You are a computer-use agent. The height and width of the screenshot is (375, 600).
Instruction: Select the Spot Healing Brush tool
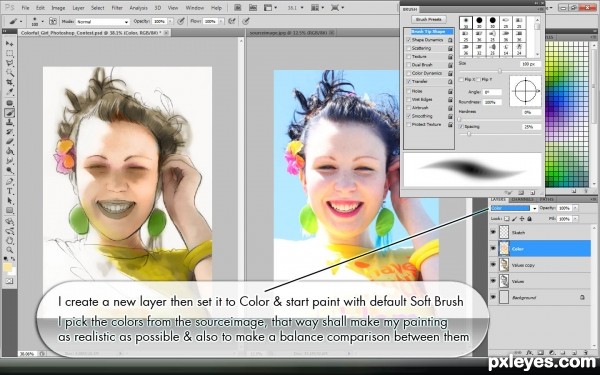coord(10,103)
